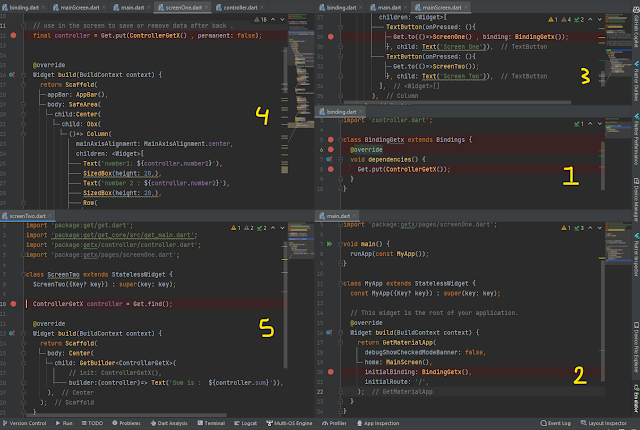
Task: Toggle breakpoint on Get.put(ControllerGetX()) in binding.dart
Action: click(x=331, y=169)
